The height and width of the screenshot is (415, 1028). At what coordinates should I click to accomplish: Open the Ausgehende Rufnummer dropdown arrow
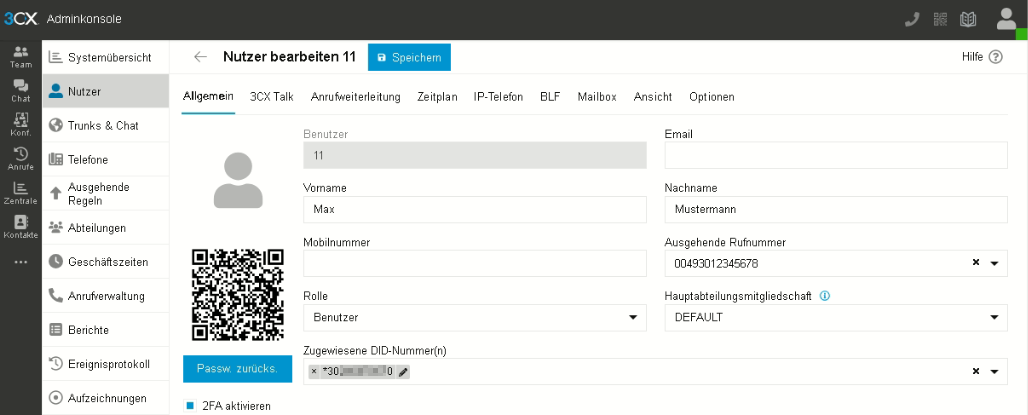pyautogui.click(x=994, y=264)
